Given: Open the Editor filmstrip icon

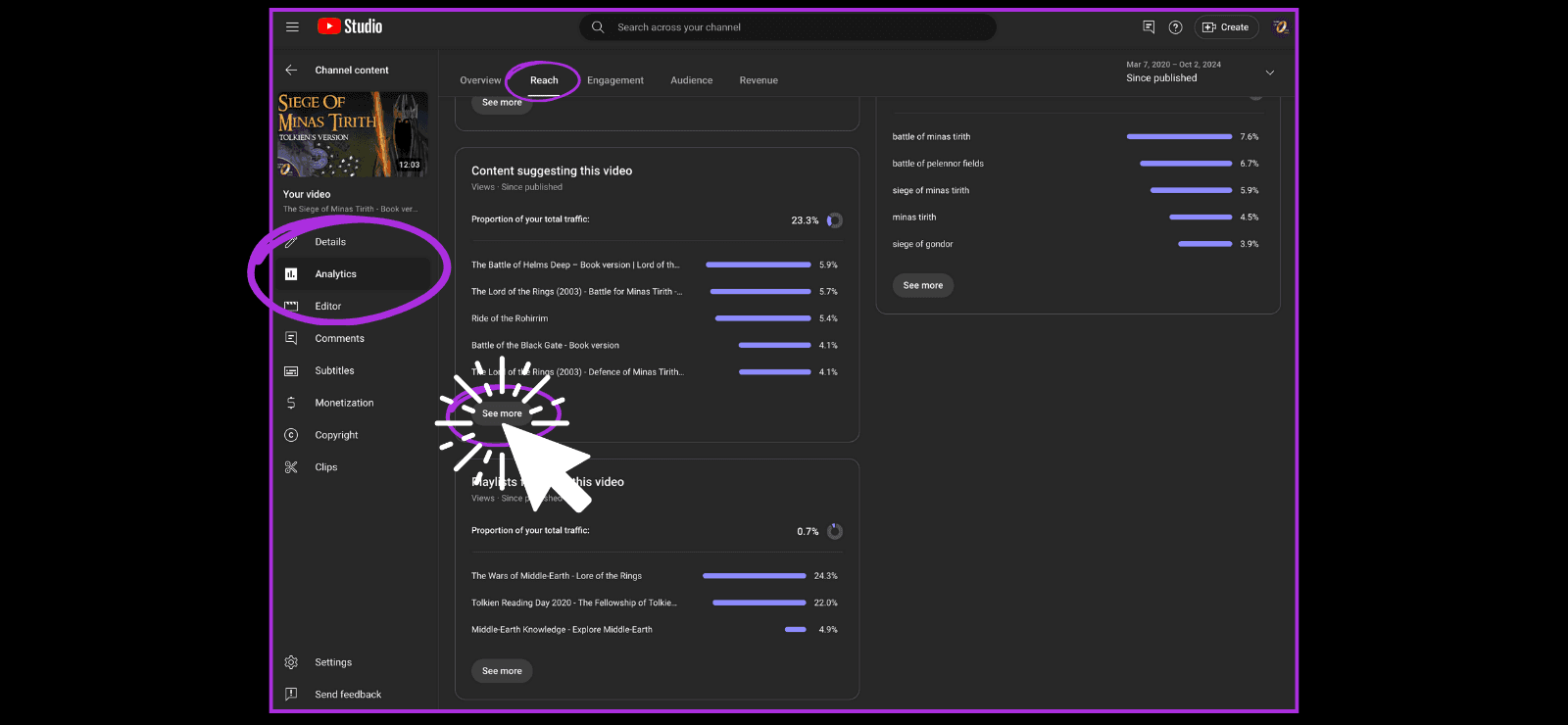Looking at the screenshot, I should 291,307.
